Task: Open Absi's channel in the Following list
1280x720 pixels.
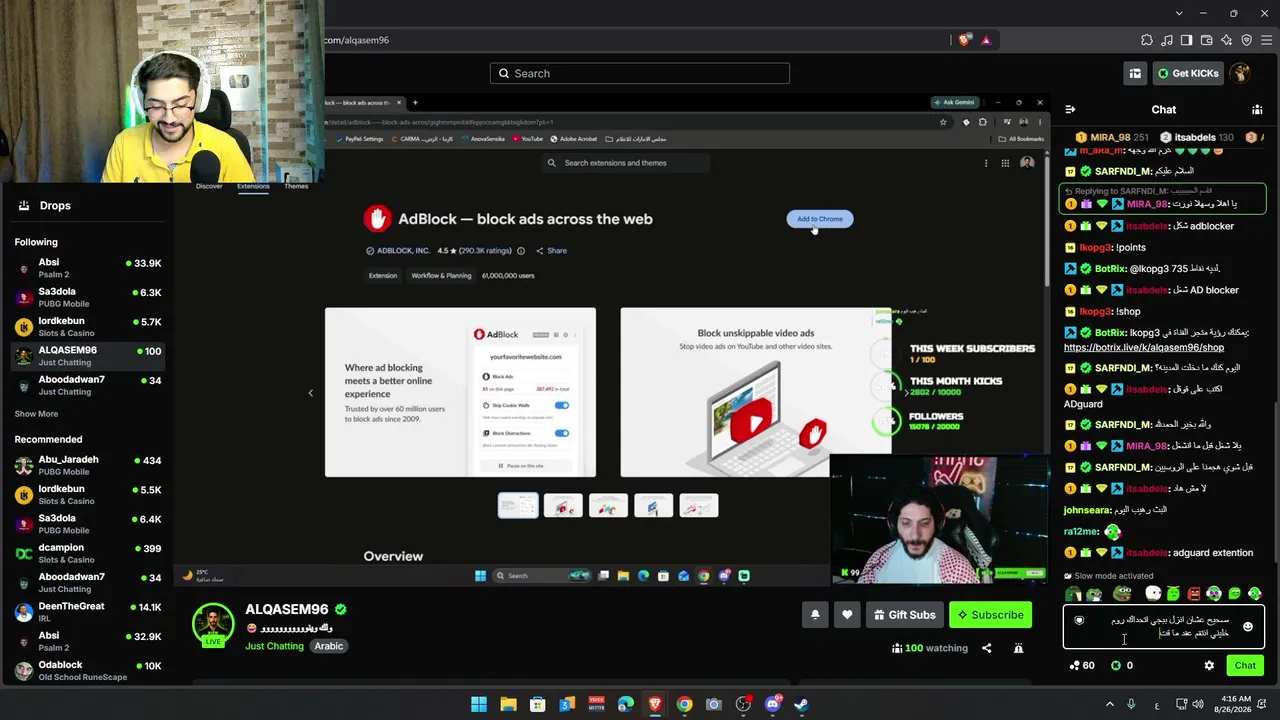Action: pos(88,268)
